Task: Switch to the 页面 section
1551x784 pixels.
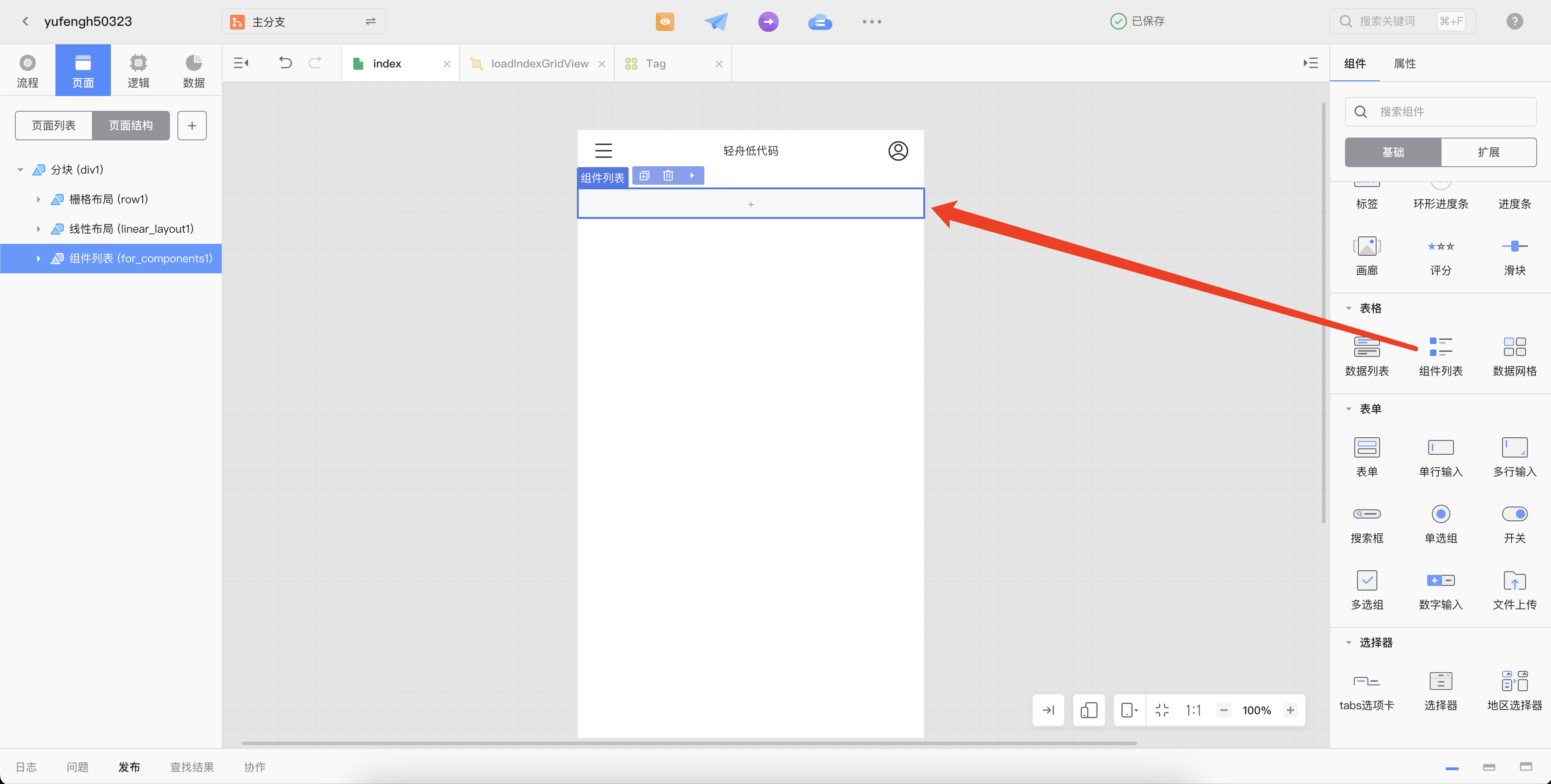Action: [x=83, y=70]
